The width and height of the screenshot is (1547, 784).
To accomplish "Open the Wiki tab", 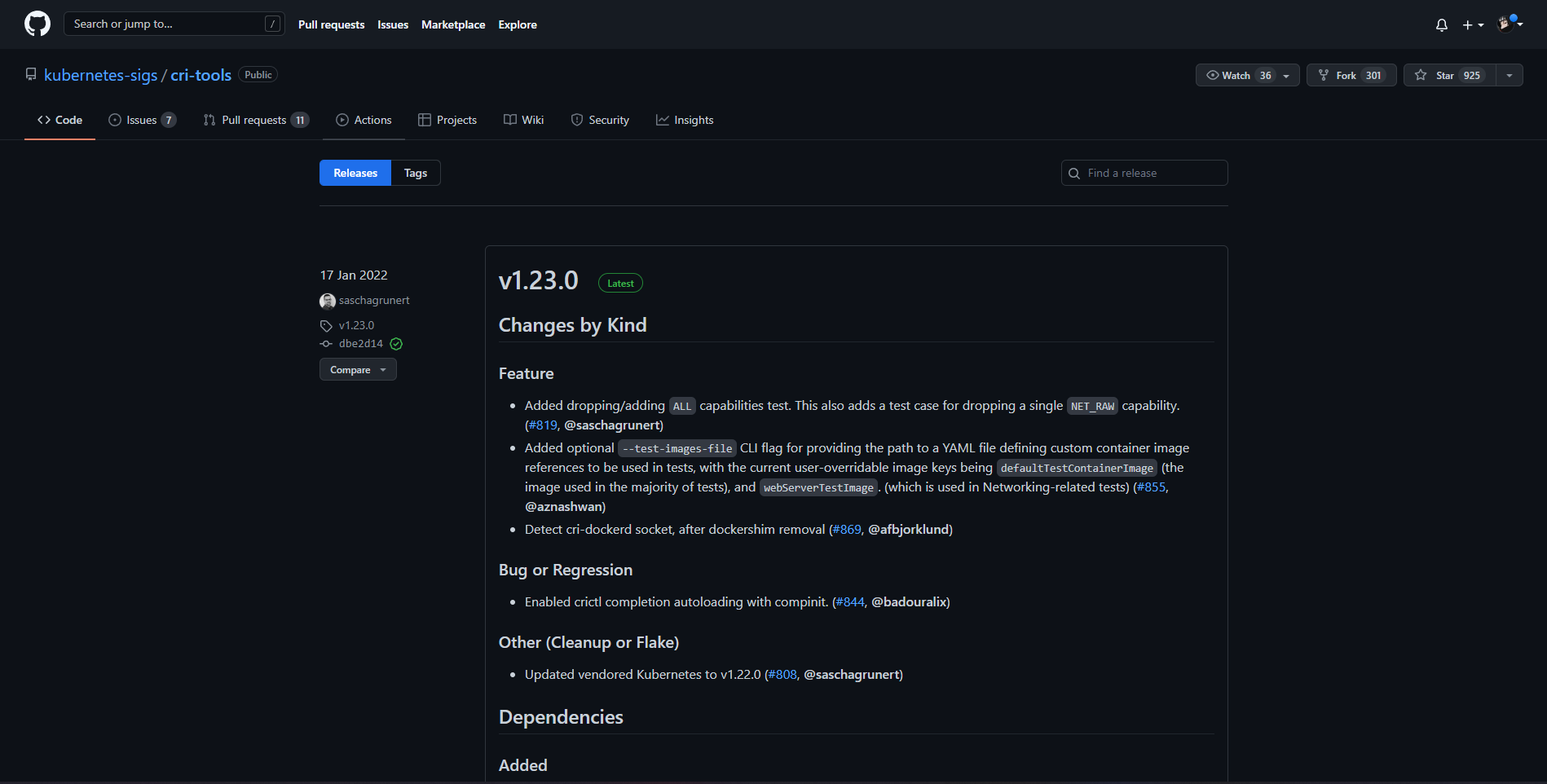I will click(x=523, y=120).
